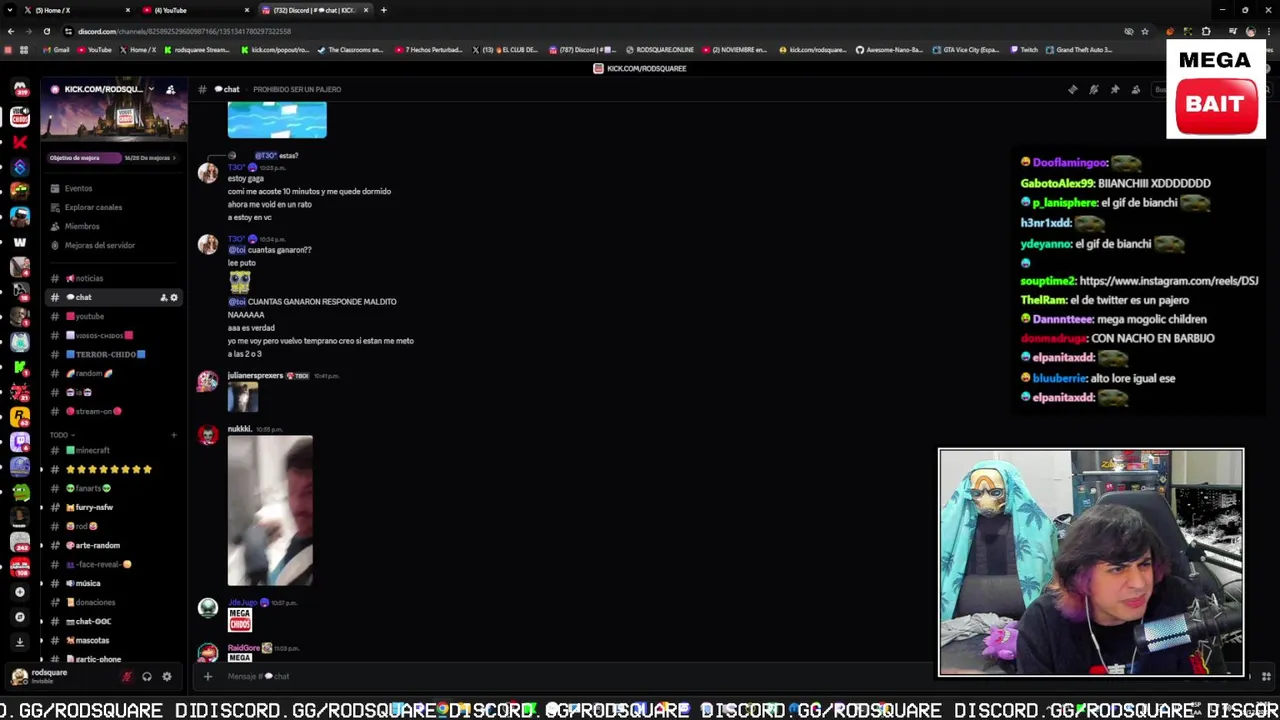Image resolution: width=1280 pixels, height=720 pixels.
Task: Add a server with the plus icon
Action: pos(19,592)
